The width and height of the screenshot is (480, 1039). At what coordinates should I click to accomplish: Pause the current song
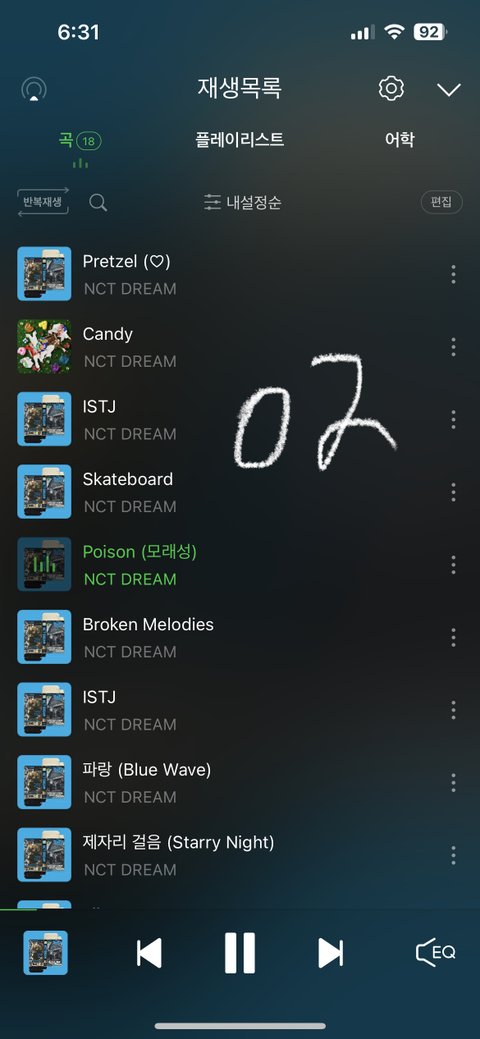pos(239,953)
